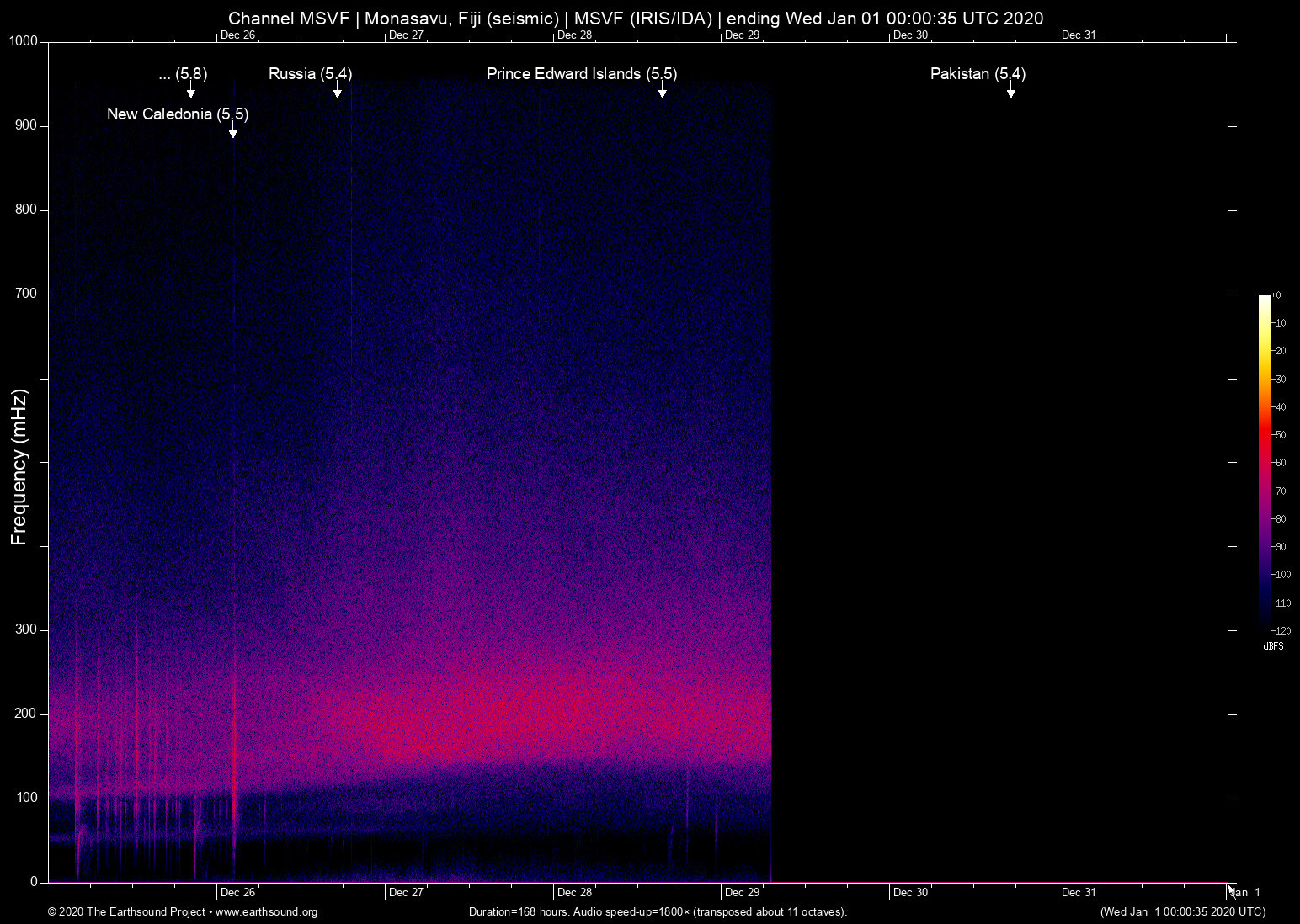1300x924 pixels.
Task: Click Dec 31 on the top time axis
Action: coord(1079,35)
